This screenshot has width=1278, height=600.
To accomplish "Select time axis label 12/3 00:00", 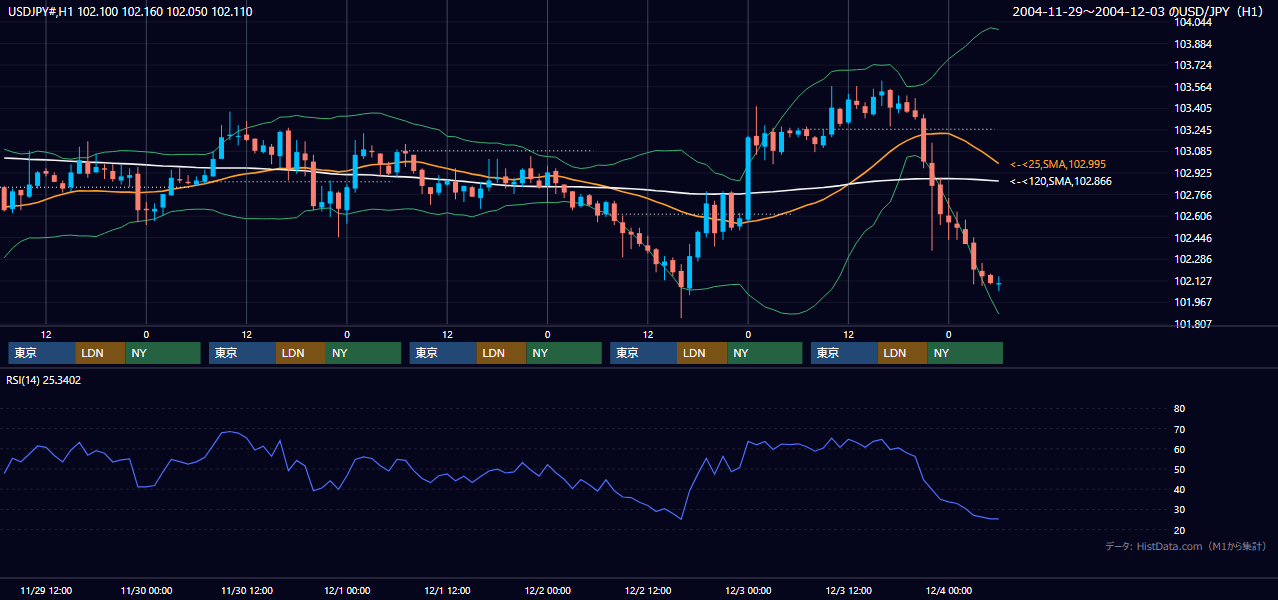I will [x=748, y=590].
